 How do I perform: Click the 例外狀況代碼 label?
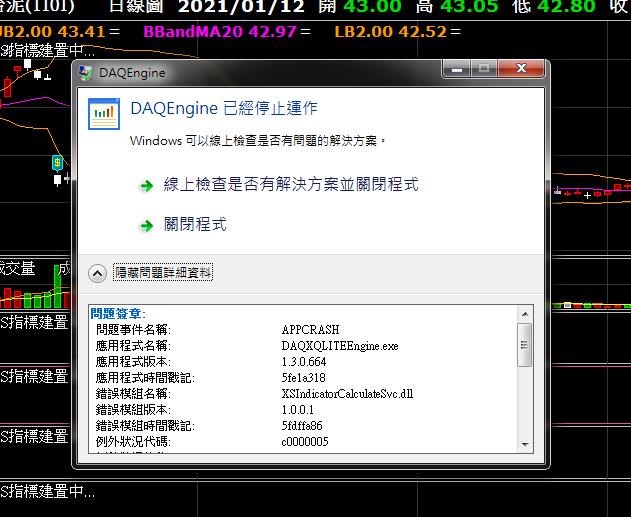133,442
